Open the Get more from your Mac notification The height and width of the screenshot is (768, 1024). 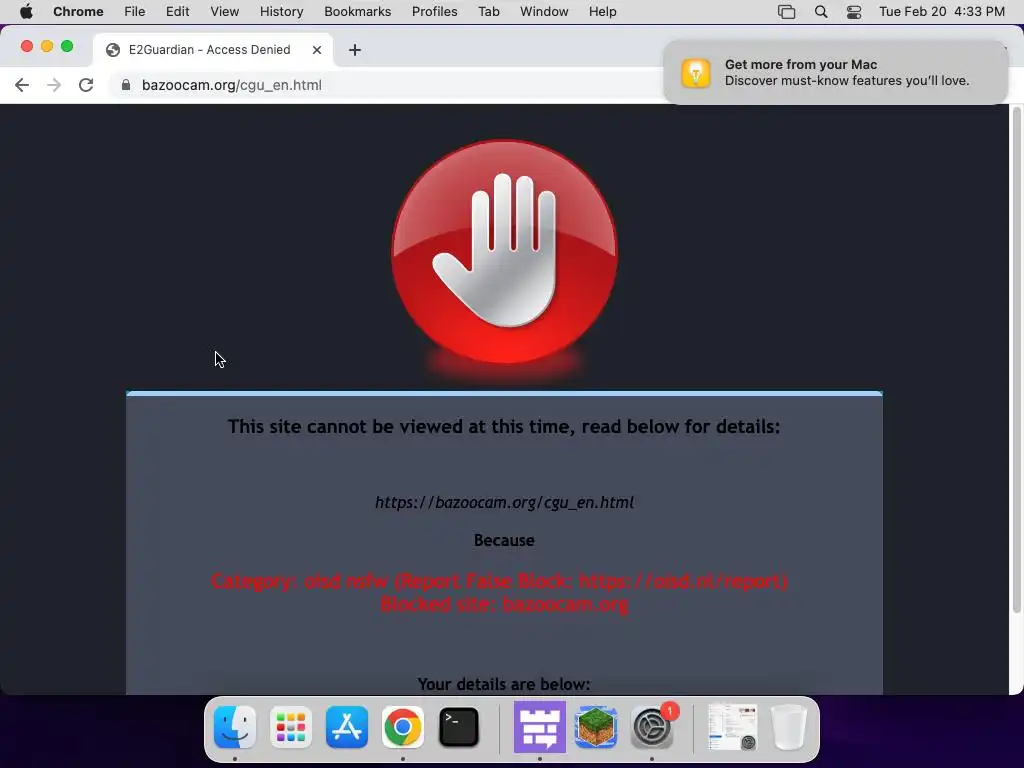coord(835,72)
